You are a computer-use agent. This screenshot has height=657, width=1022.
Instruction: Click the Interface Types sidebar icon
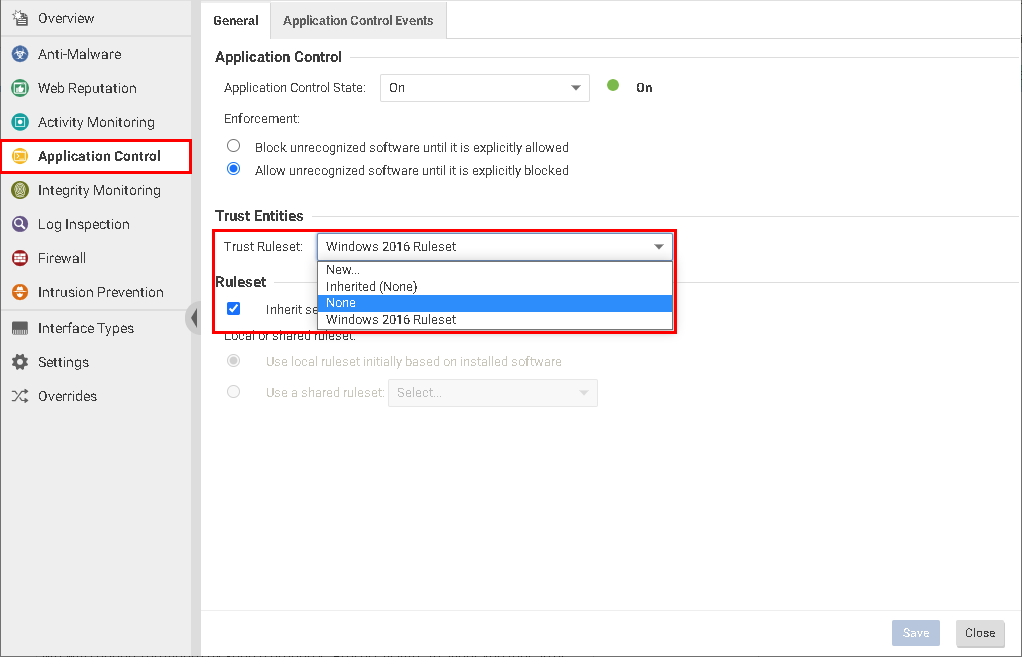(20, 328)
